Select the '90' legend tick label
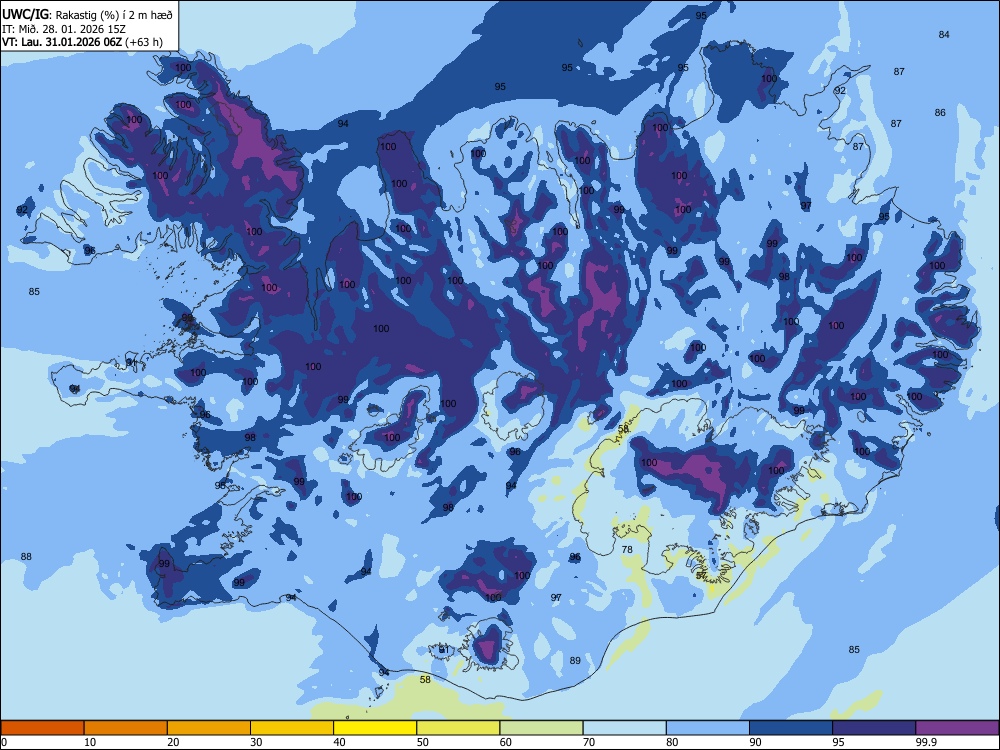Viewport: 1000px width, 750px height. pos(755,742)
